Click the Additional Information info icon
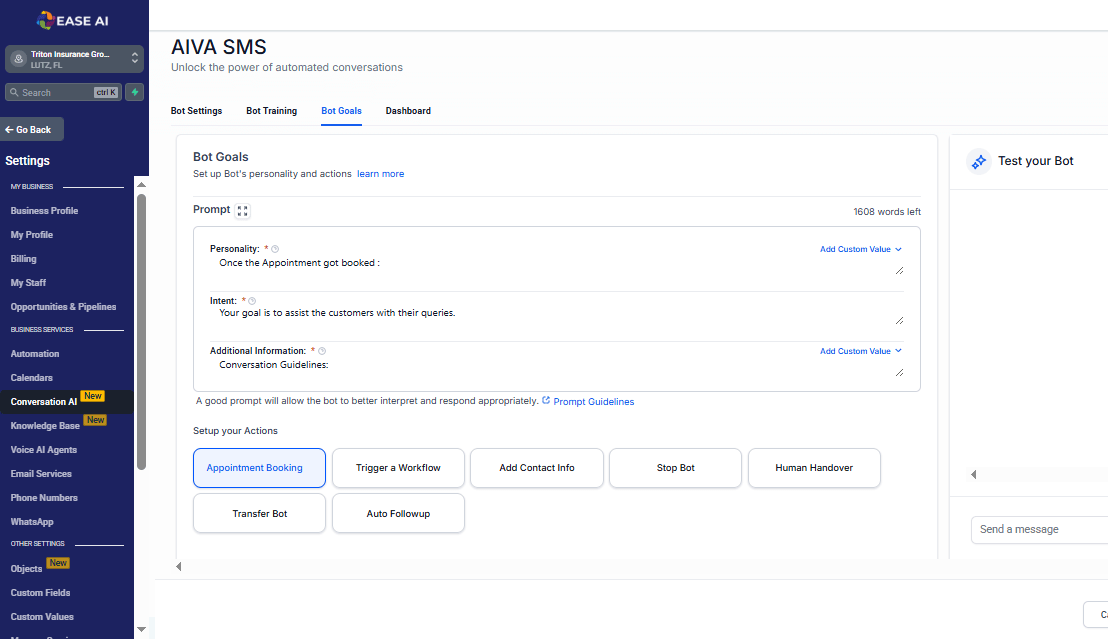1108x639 pixels. tap(322, 351)
